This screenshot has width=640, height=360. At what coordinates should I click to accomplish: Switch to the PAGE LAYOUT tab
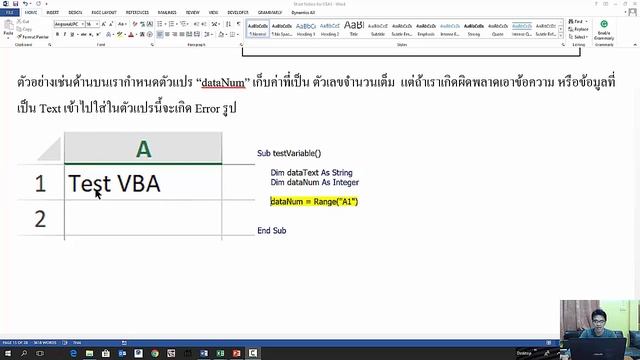pos(104,13)
